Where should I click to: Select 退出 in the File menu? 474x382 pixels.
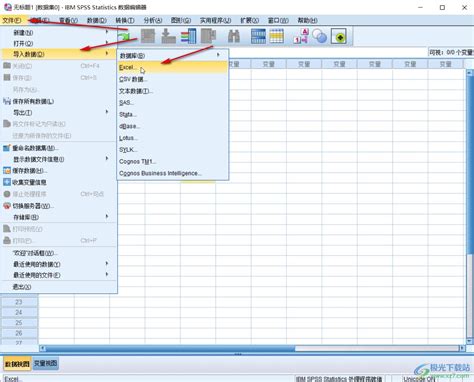tap(59, 287)
